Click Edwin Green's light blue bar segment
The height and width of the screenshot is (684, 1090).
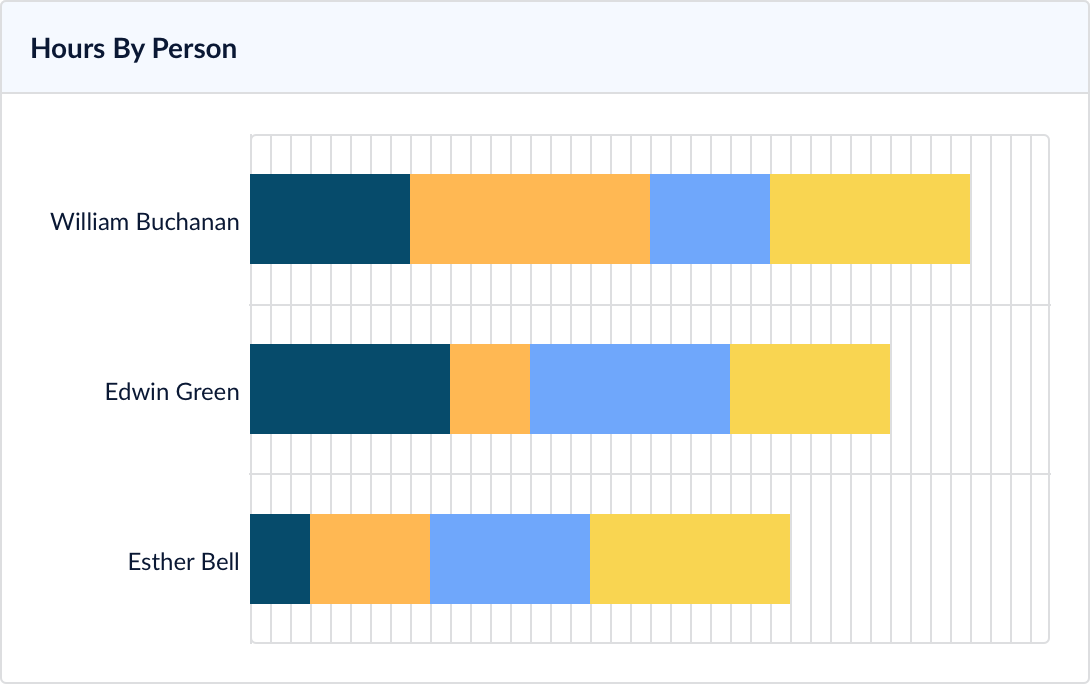[630, 389]
